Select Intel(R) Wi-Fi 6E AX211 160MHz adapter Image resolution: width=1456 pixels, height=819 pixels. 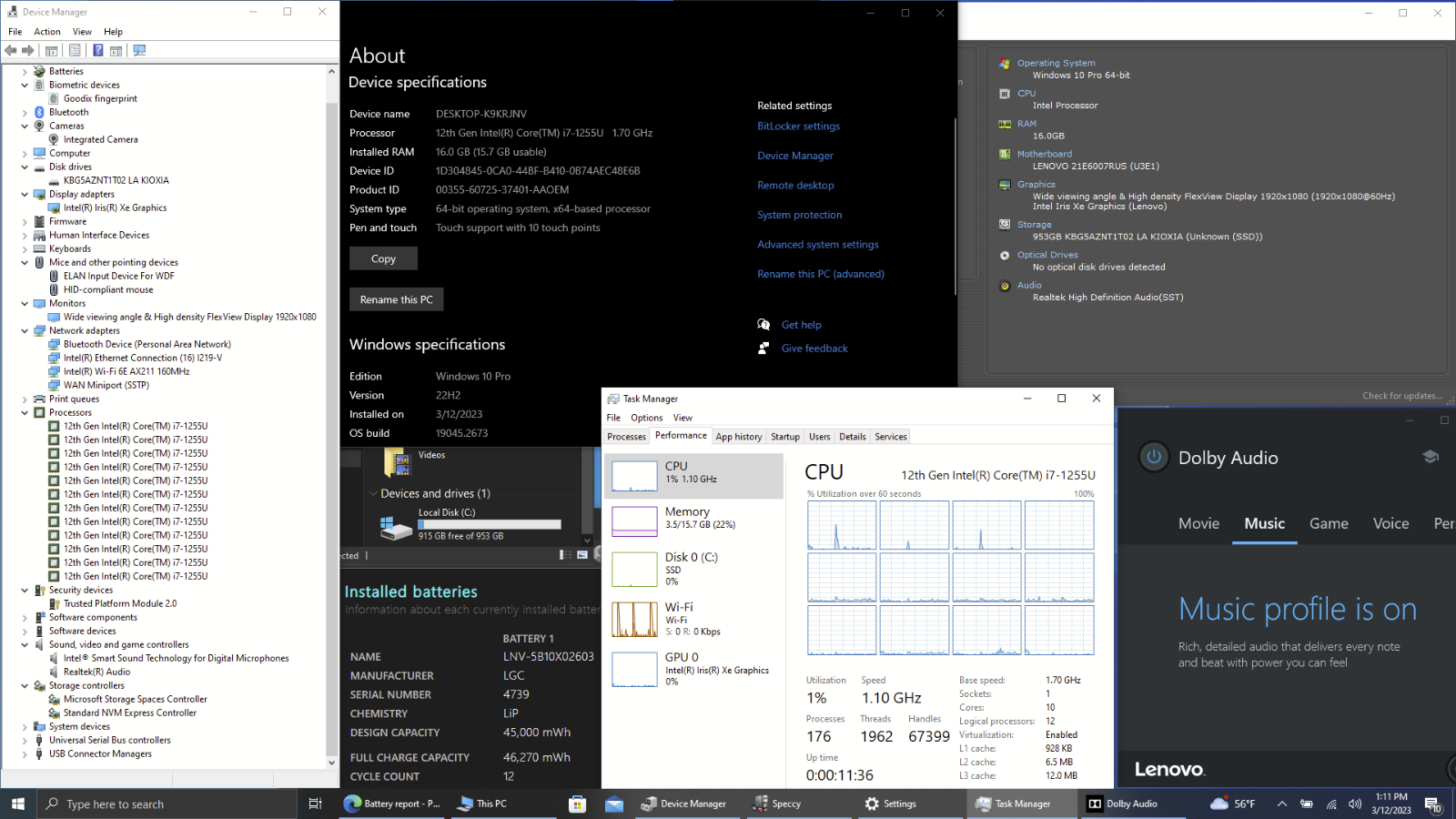point(126,371)
